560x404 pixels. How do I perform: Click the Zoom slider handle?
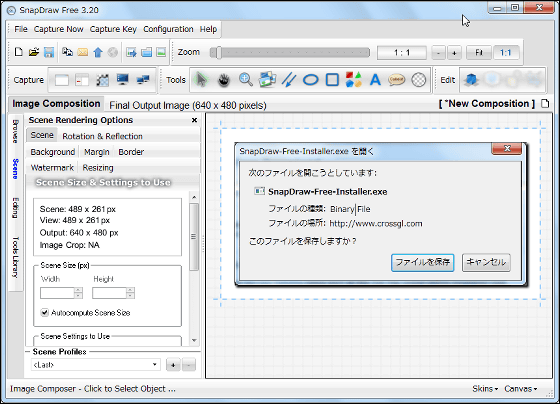click(218, 53)
